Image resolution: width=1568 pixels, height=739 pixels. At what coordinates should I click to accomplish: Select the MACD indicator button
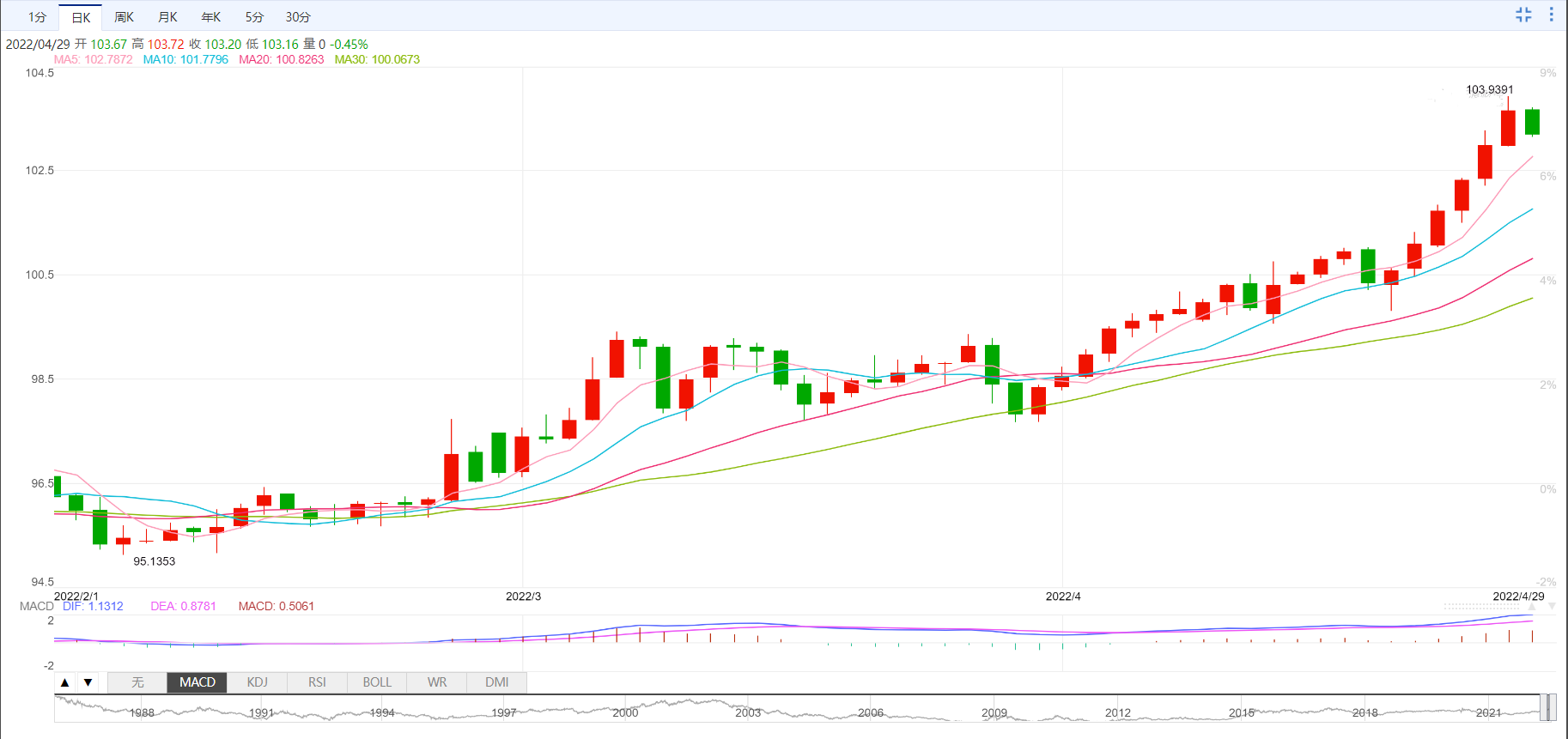click(198, 682)
